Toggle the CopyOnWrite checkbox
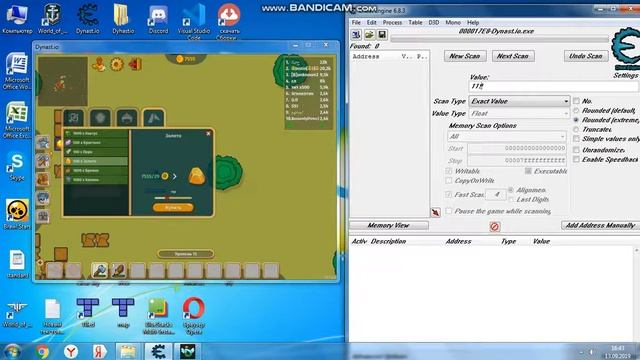640x360 pixels. [449, 180]
